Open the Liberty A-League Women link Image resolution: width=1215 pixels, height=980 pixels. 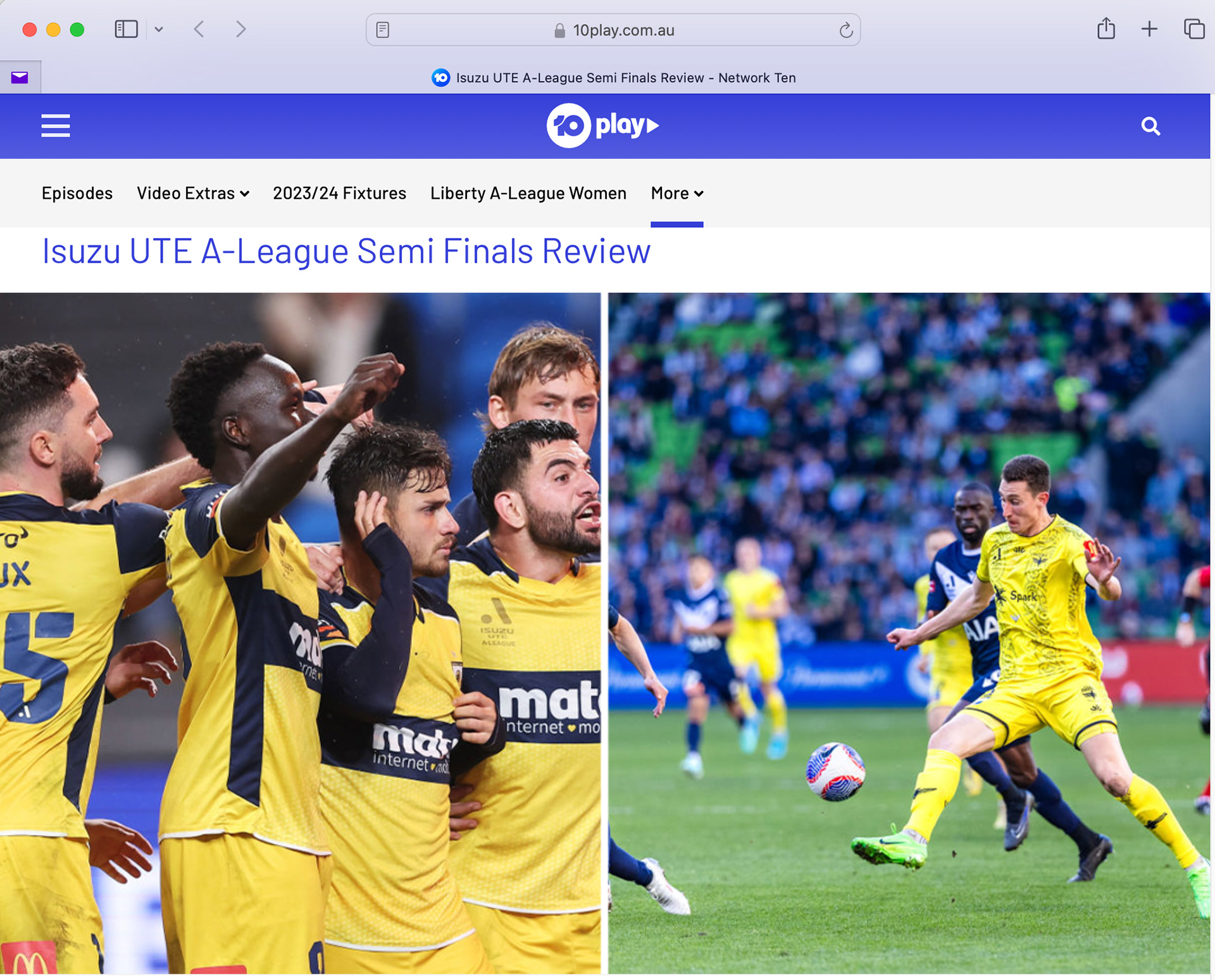(528, 193)
